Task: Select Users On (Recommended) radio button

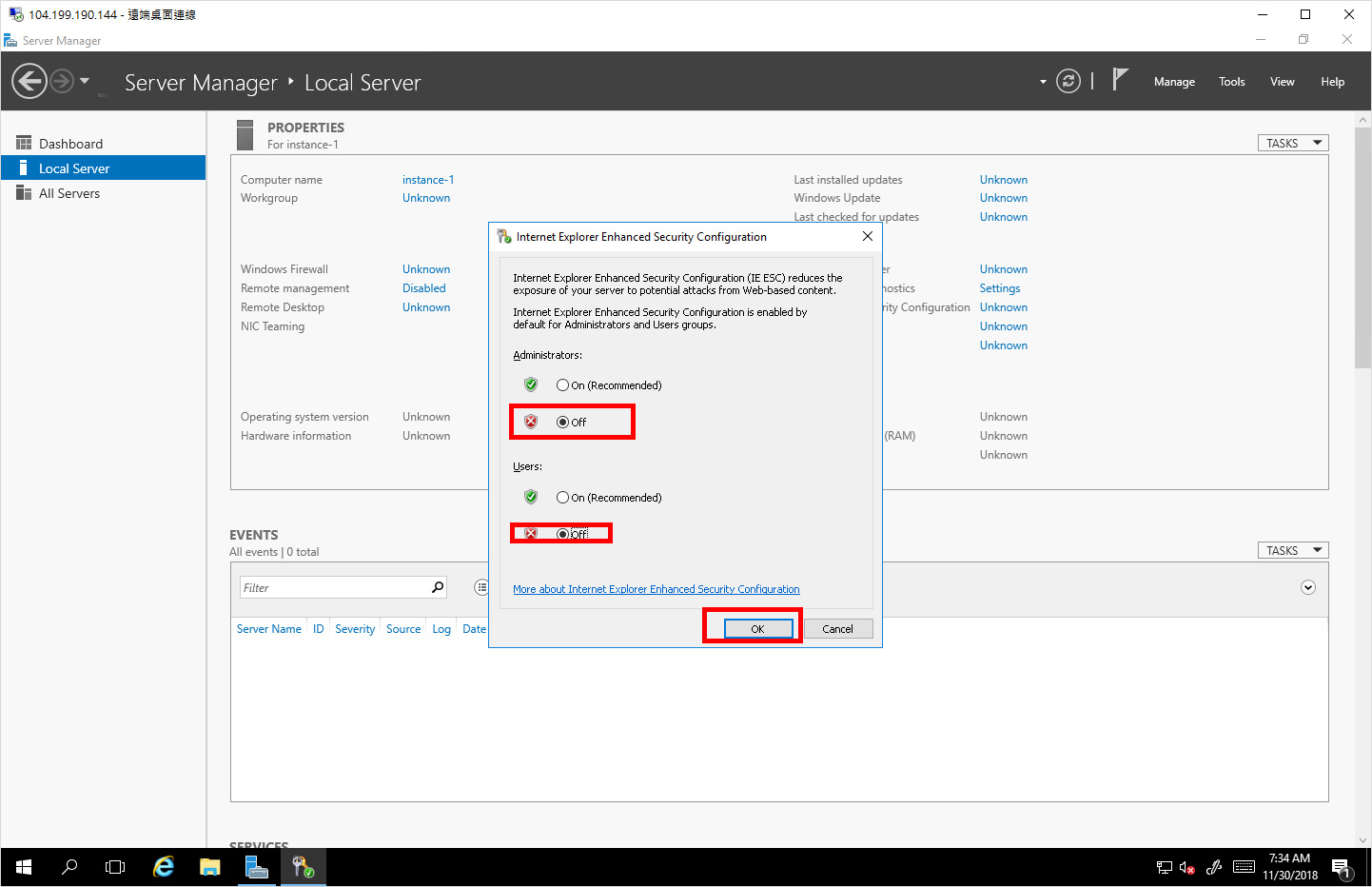Action: (562, 498)
